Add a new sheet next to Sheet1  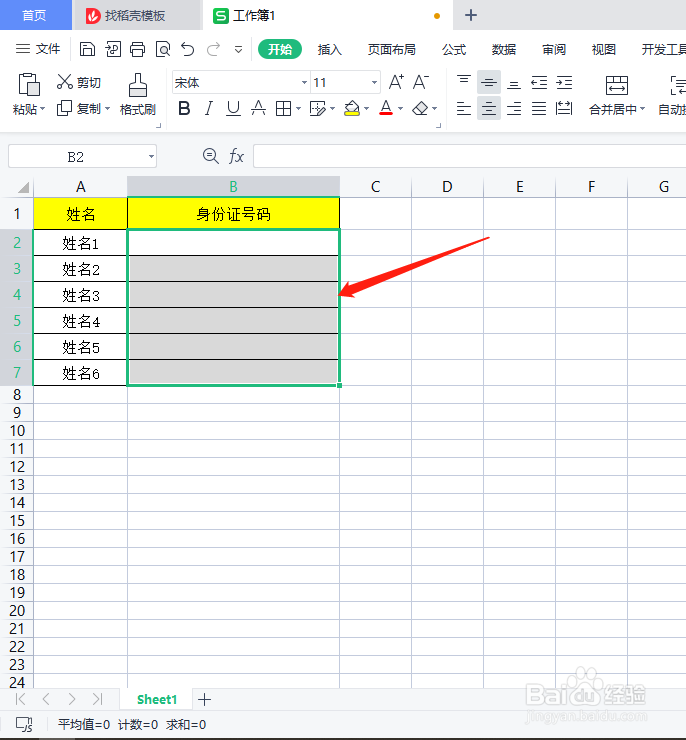tap(204, 699)
